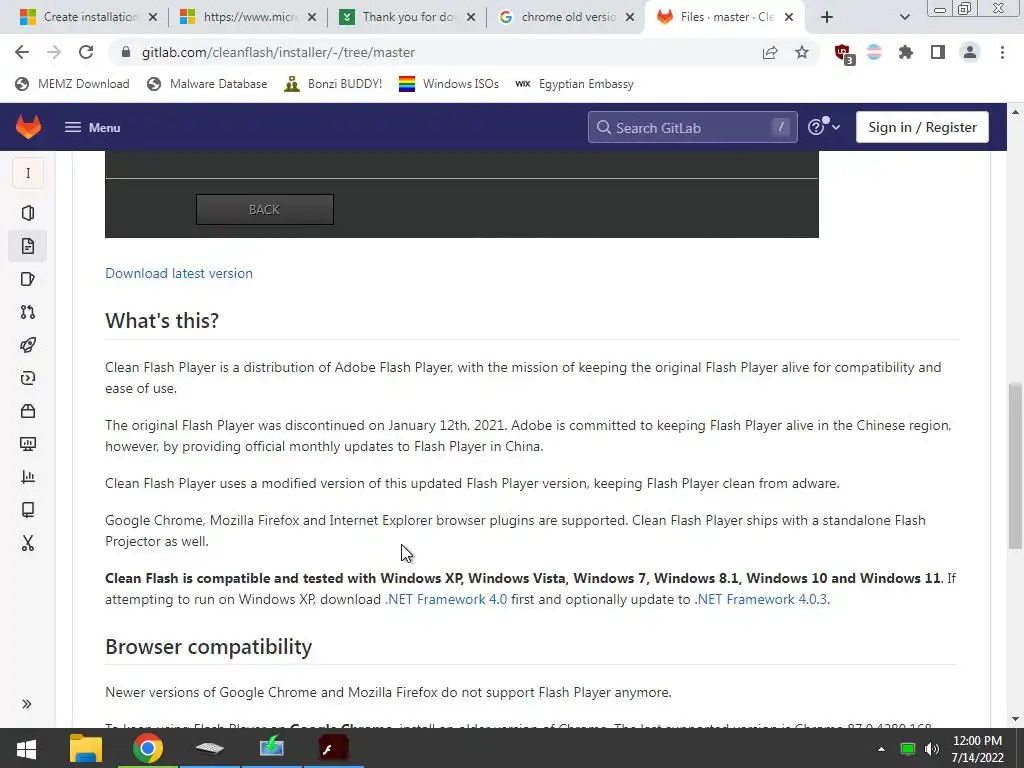This screenshot has height=768, width=1024.
Task: Open Wiki sidebar icon
Action: [27, 510]
